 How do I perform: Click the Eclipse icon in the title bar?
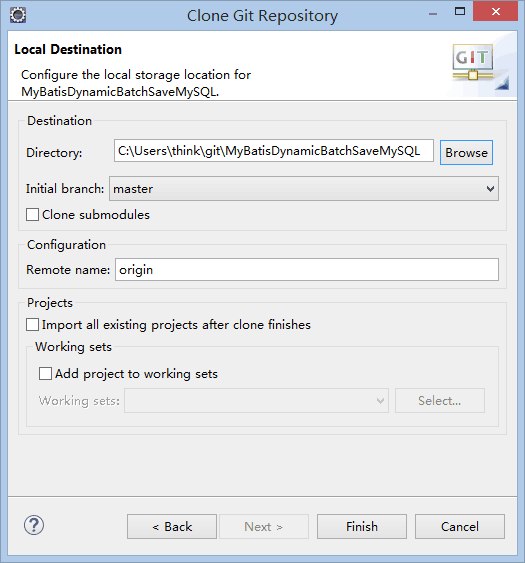[18, 15]
